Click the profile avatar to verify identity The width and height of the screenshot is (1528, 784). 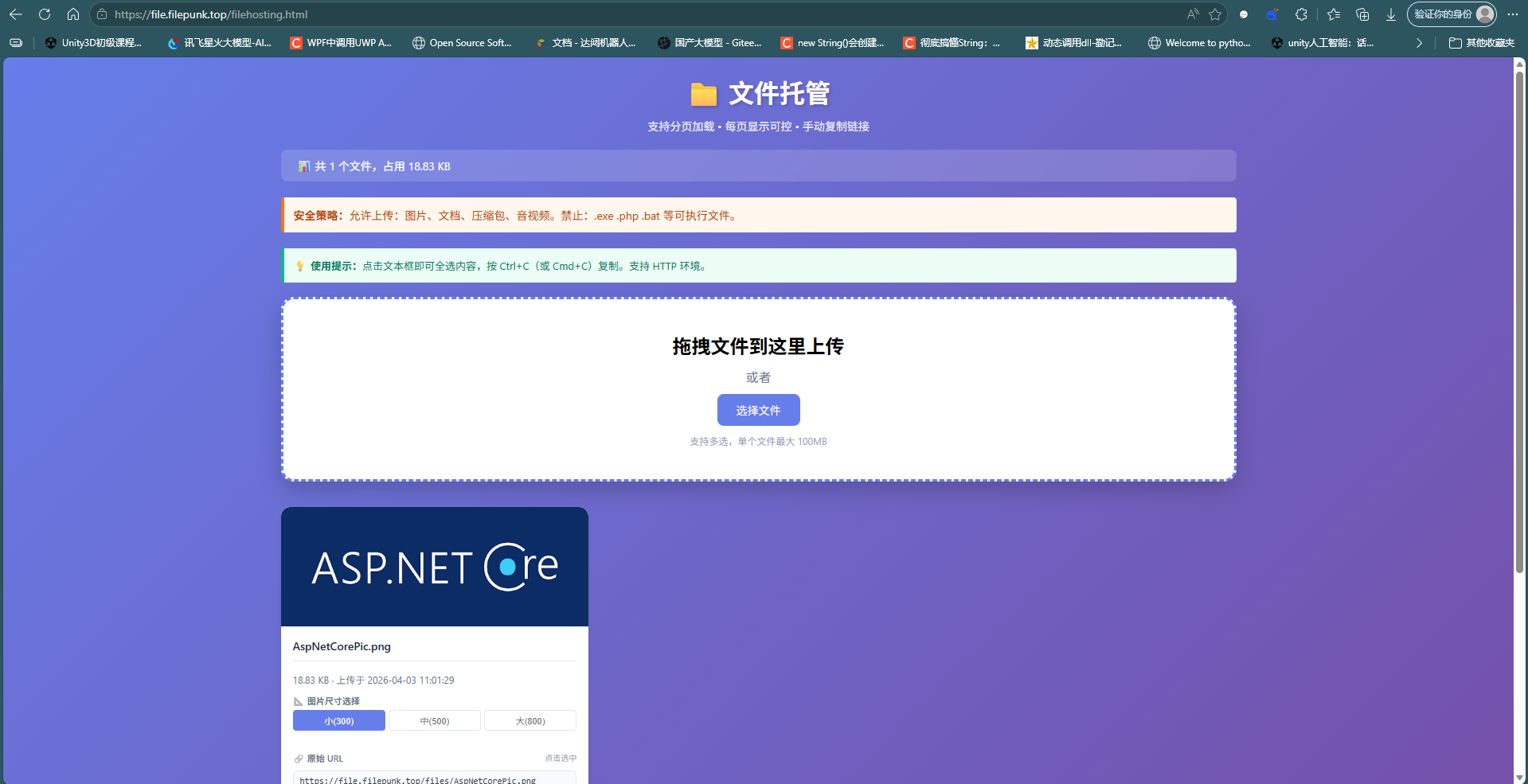[x=1484, y=14]
